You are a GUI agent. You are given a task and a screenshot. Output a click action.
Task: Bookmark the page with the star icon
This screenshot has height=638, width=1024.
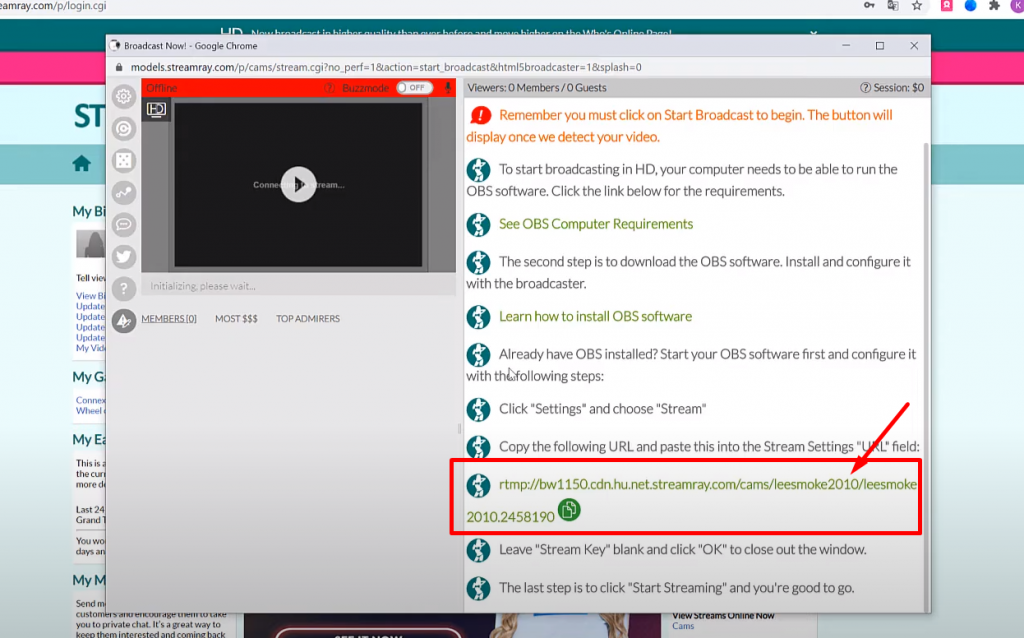(917, 5)
